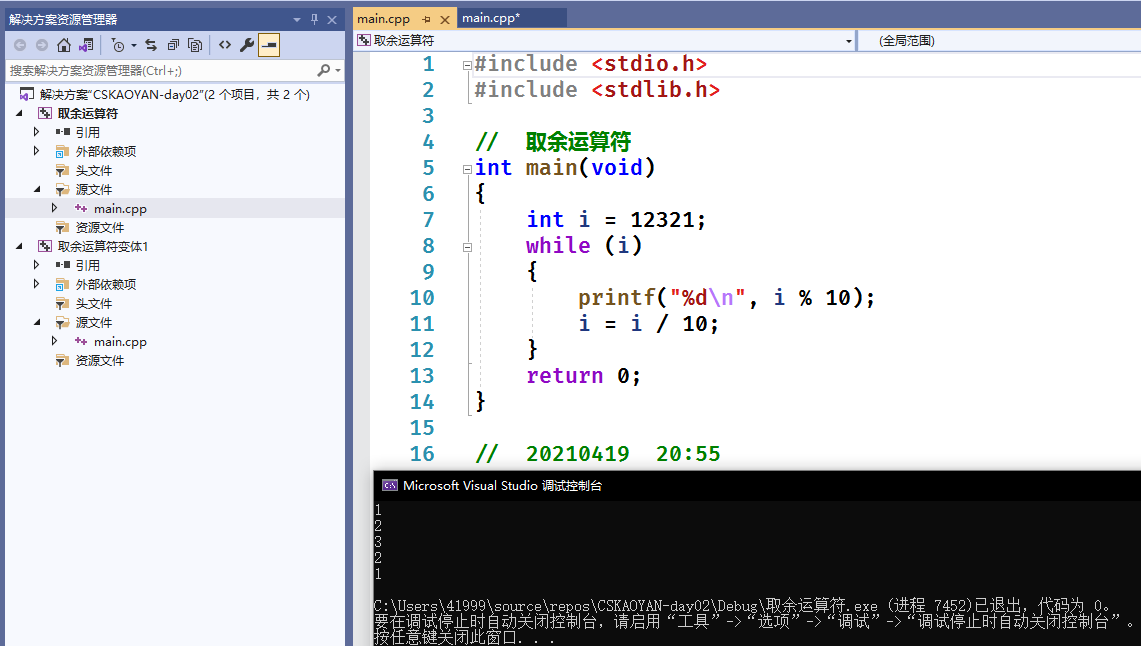
Task: Click the 'while (i)' statement
Action: click(584, 246)
